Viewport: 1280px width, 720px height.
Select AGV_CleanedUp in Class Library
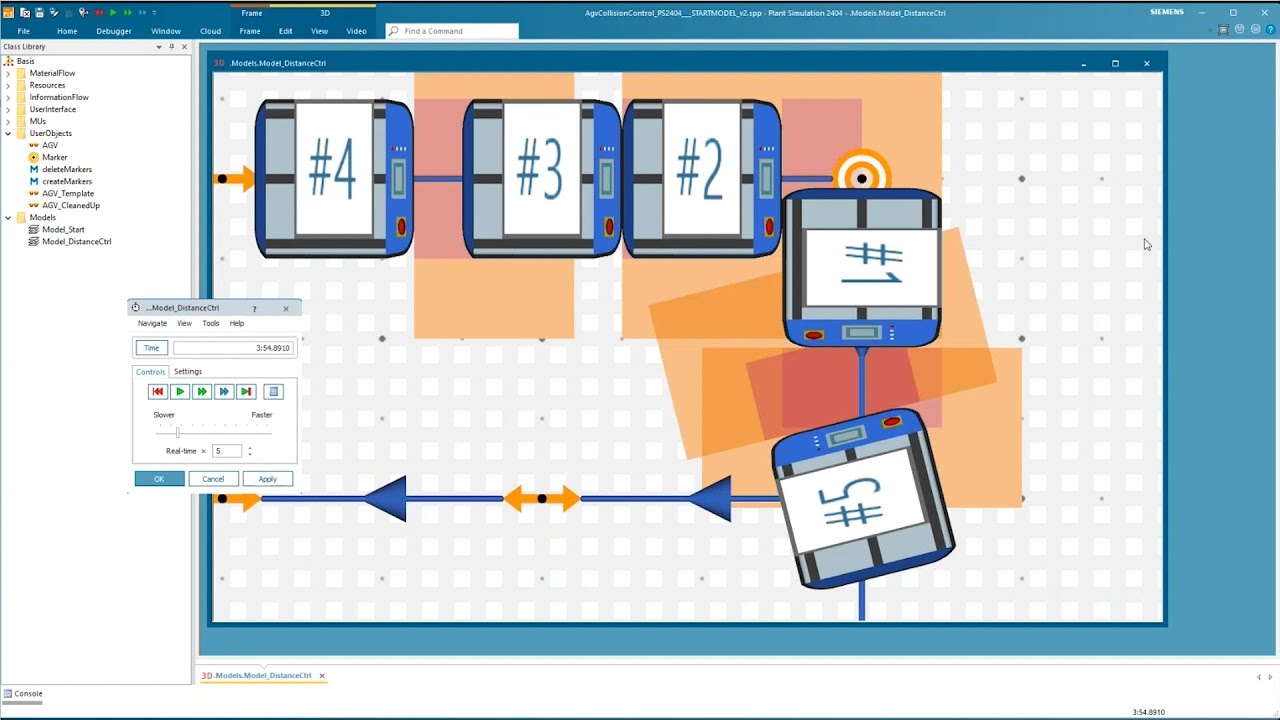coord(71,205)
